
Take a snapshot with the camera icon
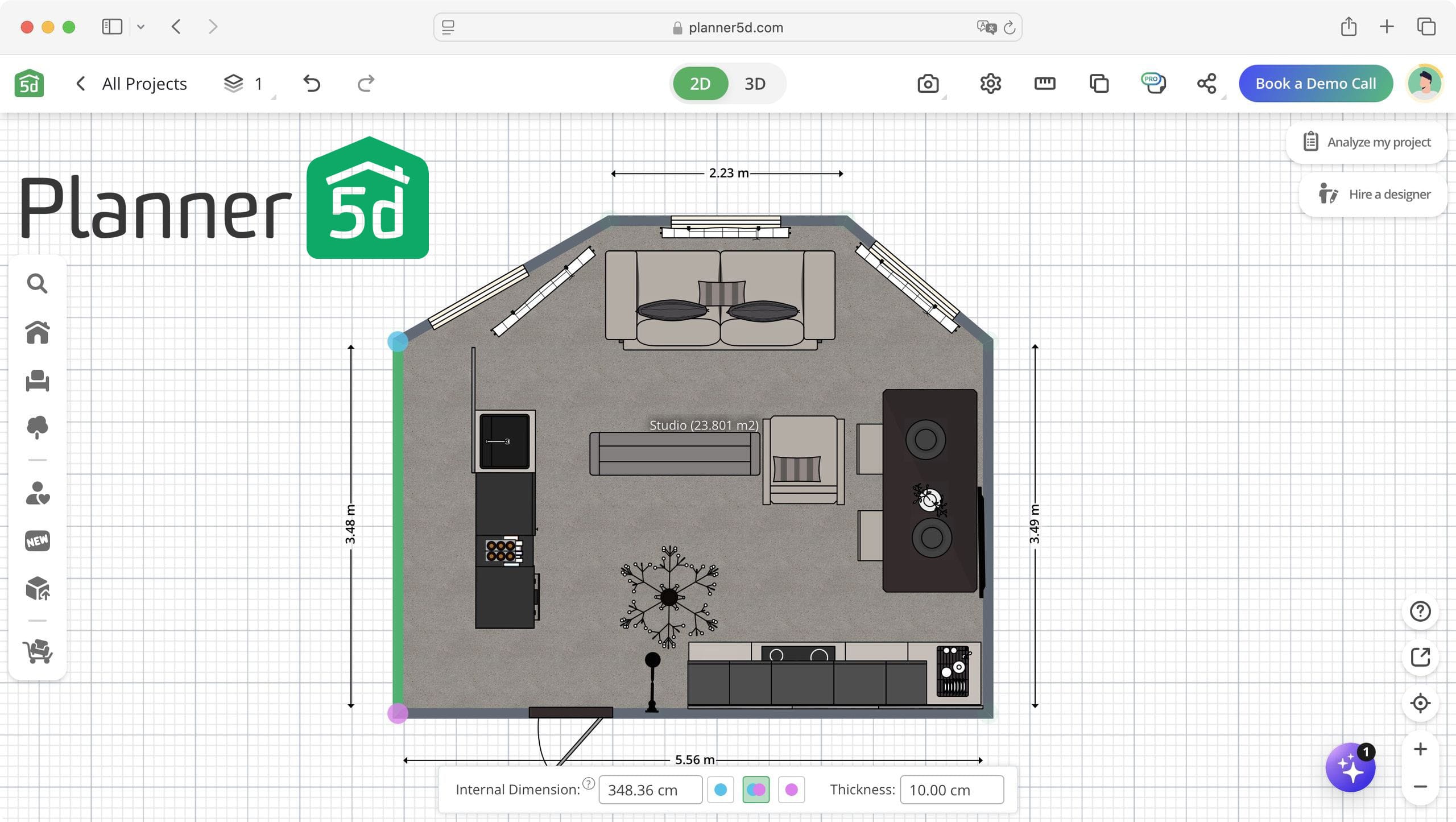tap(928, 84)
